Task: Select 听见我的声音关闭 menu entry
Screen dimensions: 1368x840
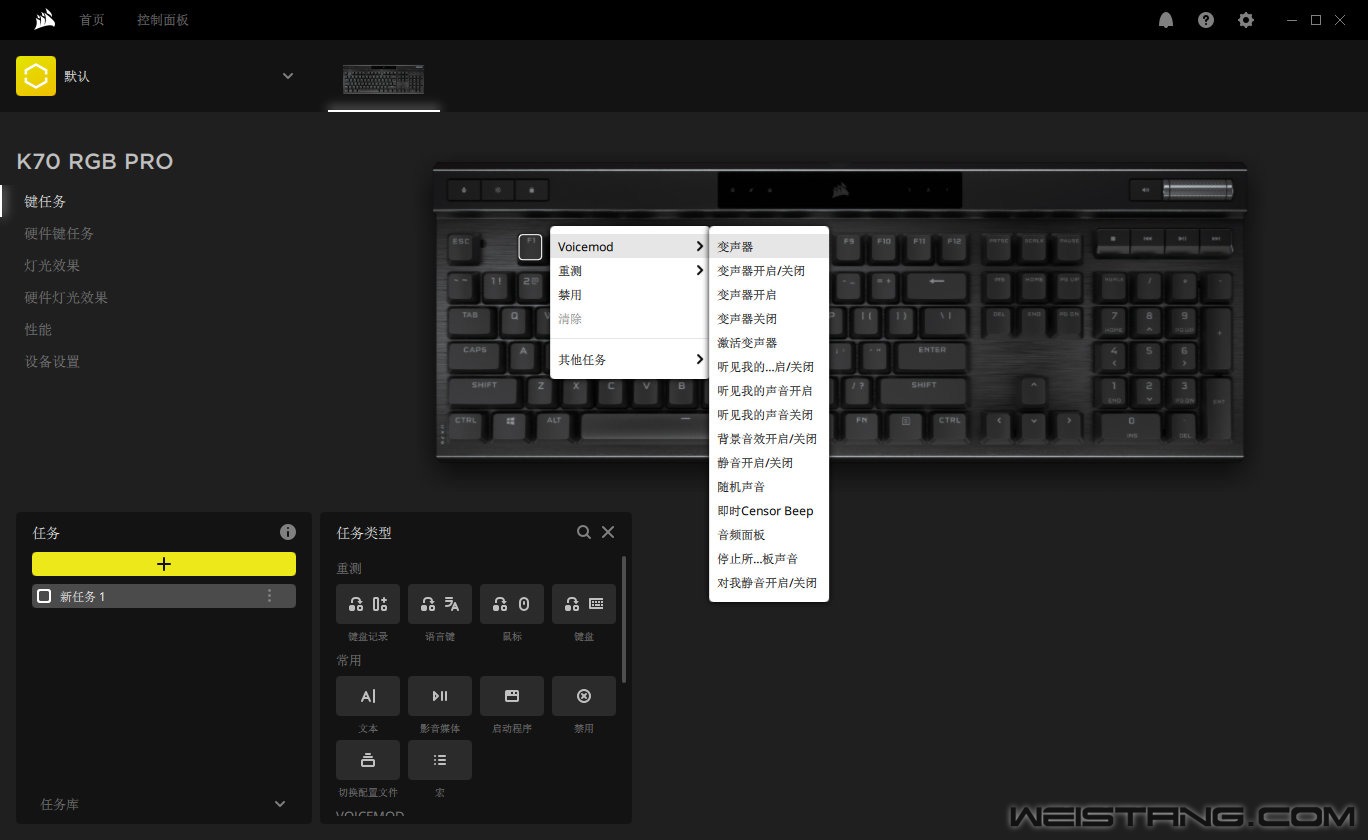Action: point(769,414)
